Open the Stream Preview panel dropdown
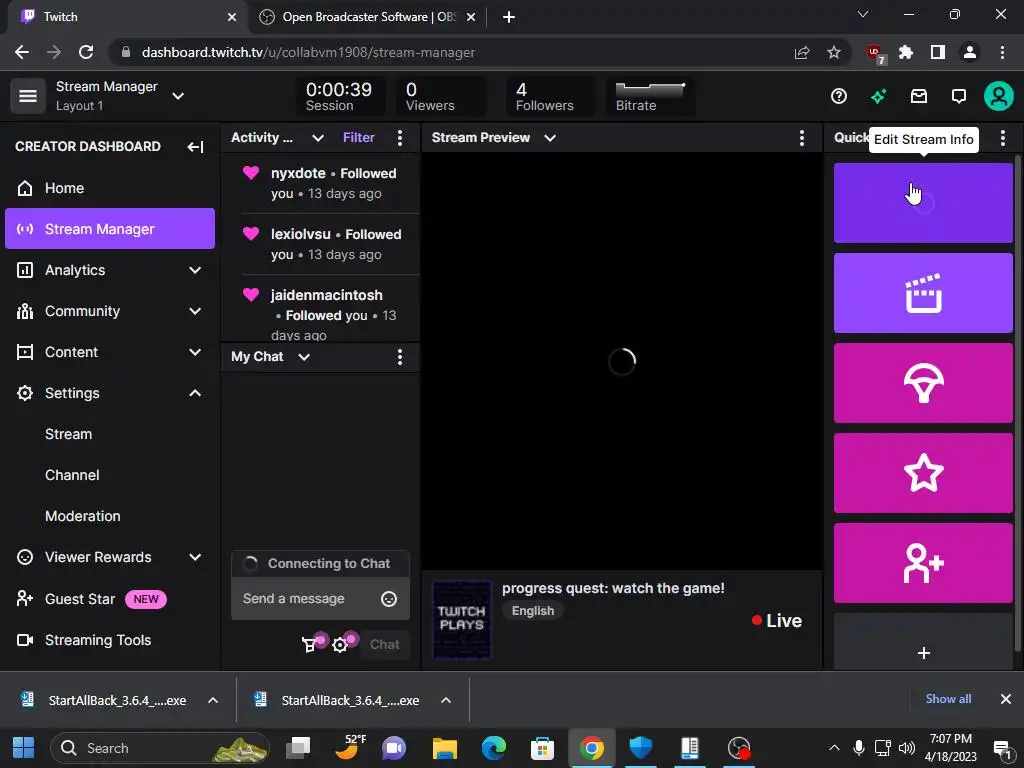The image size is (1024, 768). 550,138
